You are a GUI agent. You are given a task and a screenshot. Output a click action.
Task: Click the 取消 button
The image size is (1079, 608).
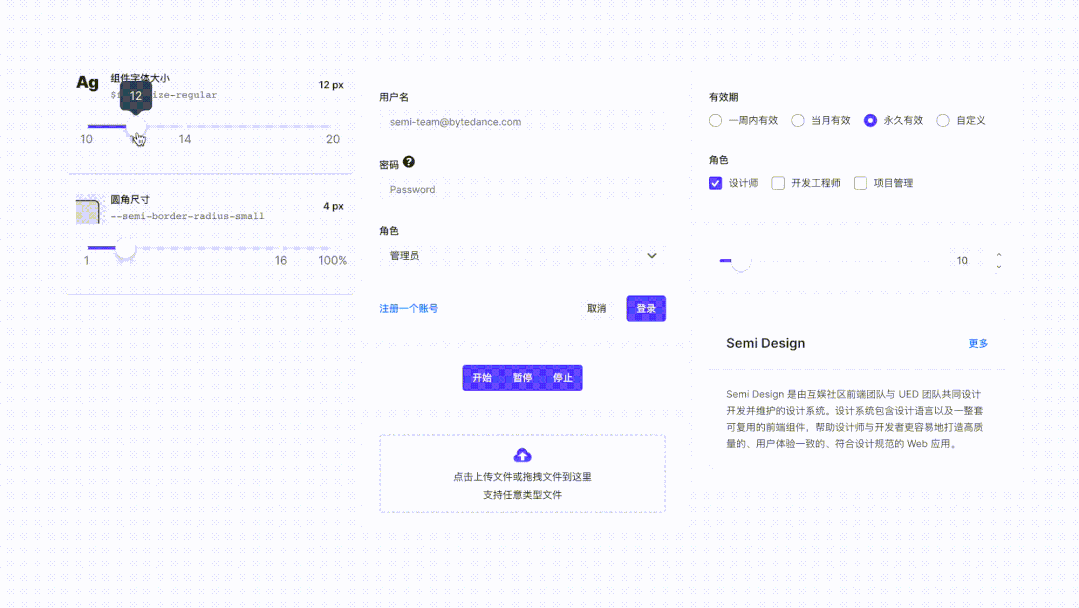596,308
